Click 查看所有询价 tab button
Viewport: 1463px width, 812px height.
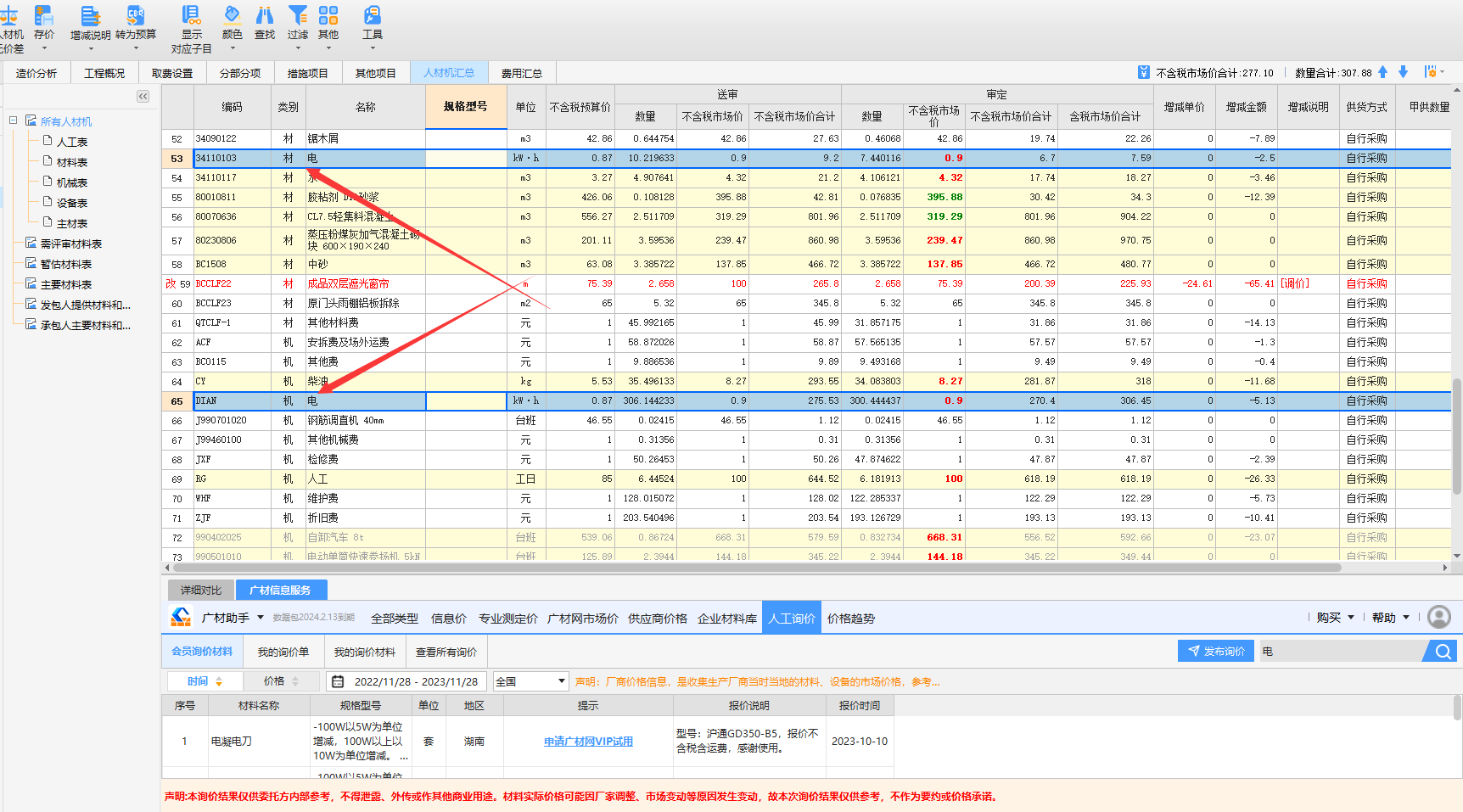click(x=446, y=652)
